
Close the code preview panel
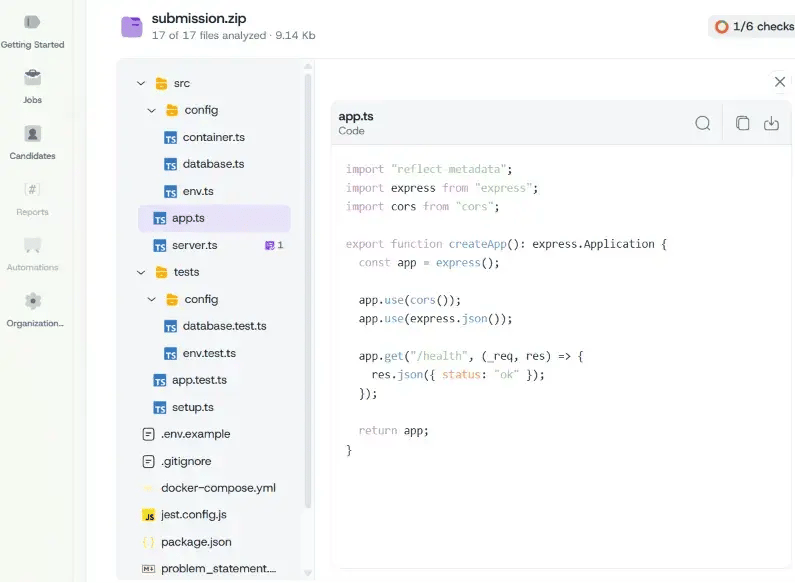[780, 82]
